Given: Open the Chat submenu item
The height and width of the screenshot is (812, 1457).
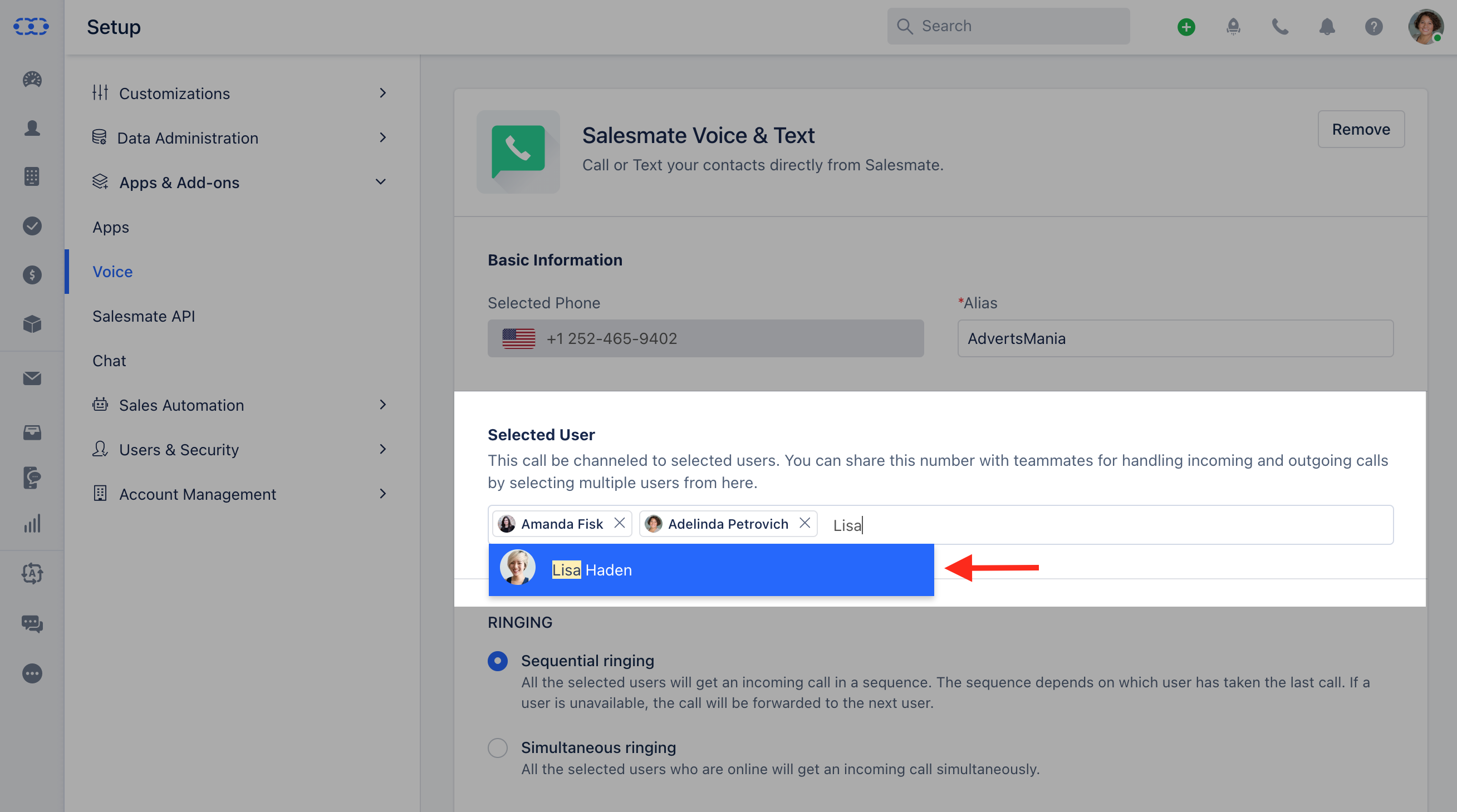Looking at the screenshot, I should point(109,361).
